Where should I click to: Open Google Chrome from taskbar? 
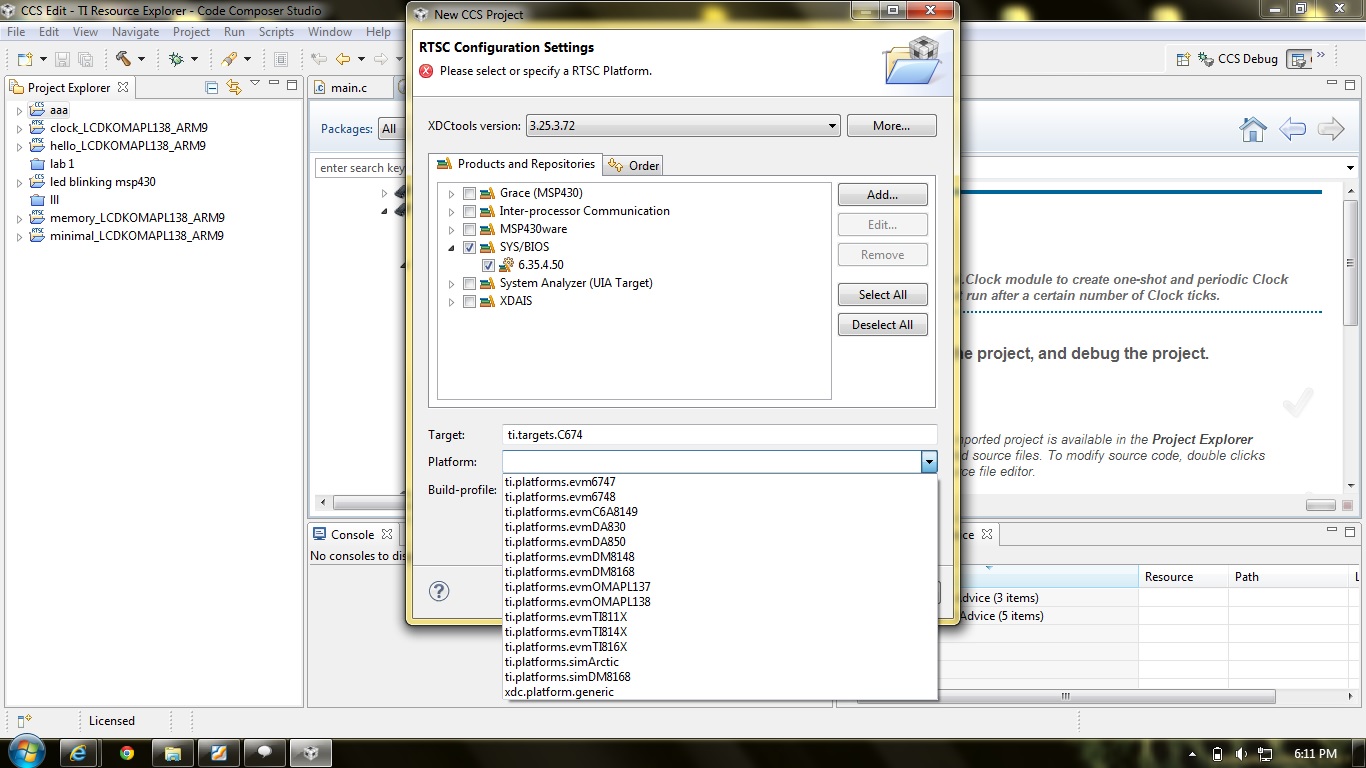coord(127,753)
